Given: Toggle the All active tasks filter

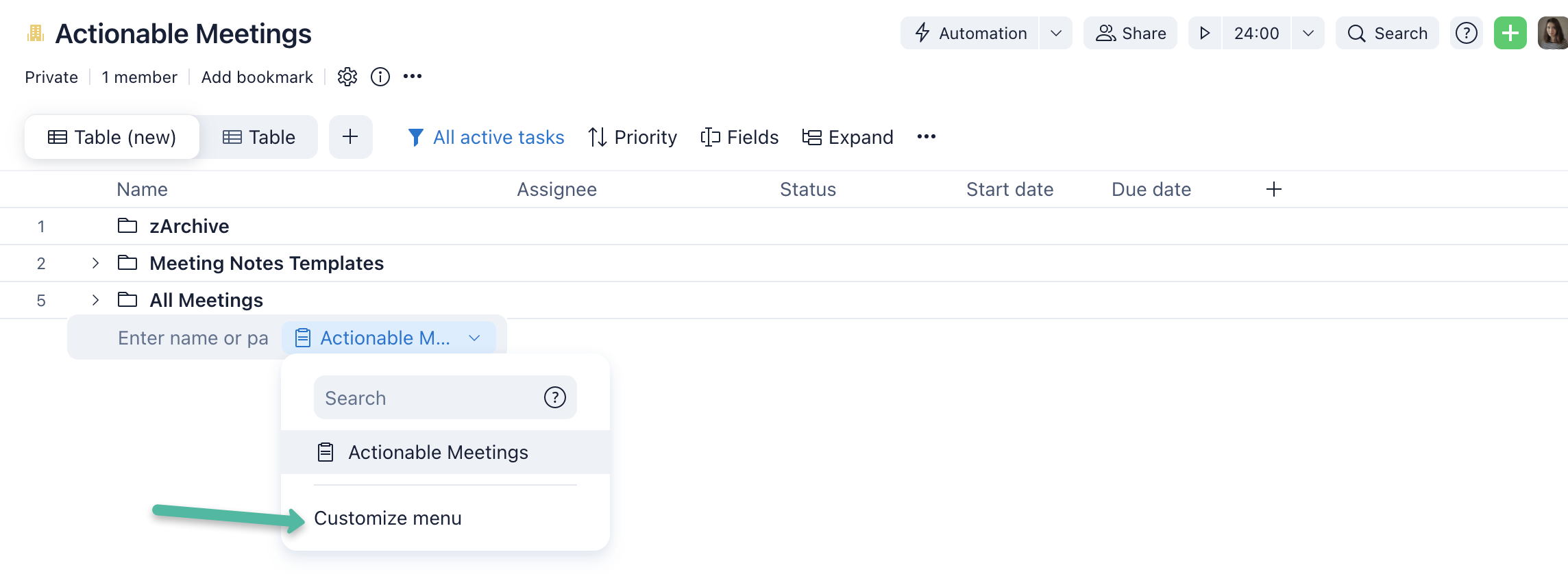Looking at the screenshot, I should [486, 137].
